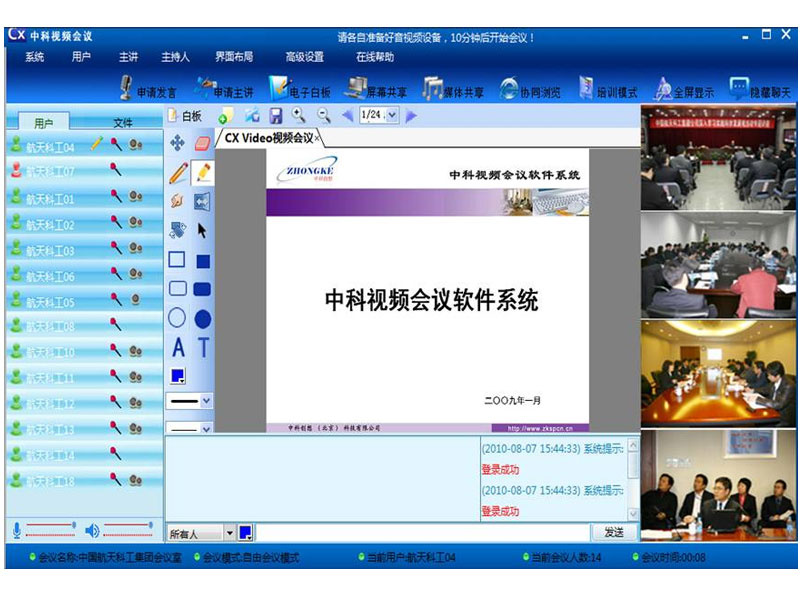Click 全屏显示 for fullscreen
The width and height of the screenshot is (800, 600).
click(x=684, y=89)
